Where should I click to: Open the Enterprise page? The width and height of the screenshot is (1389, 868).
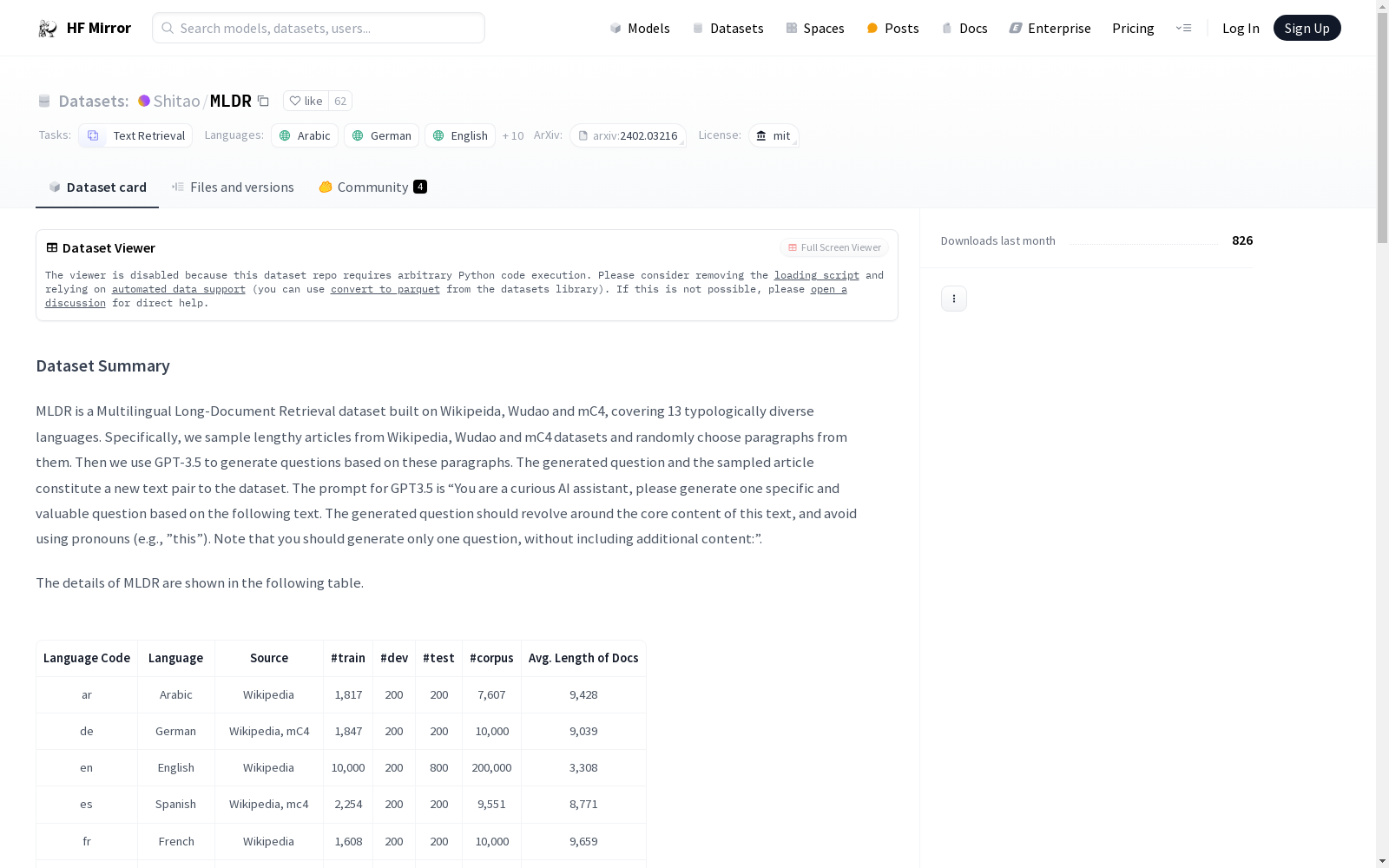[1050, 28]
